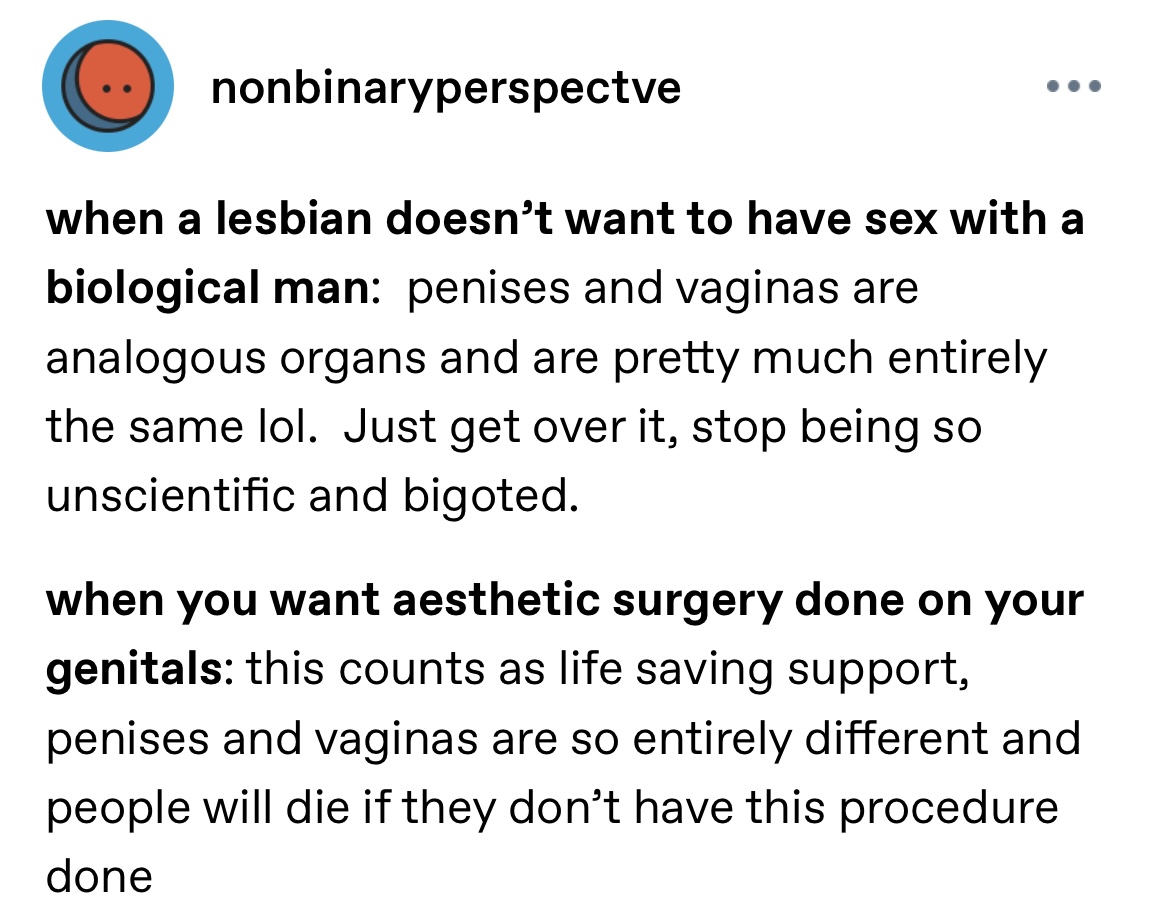
Task: Click the leftmost dot of the options icon
Action: click(1053, 87)
